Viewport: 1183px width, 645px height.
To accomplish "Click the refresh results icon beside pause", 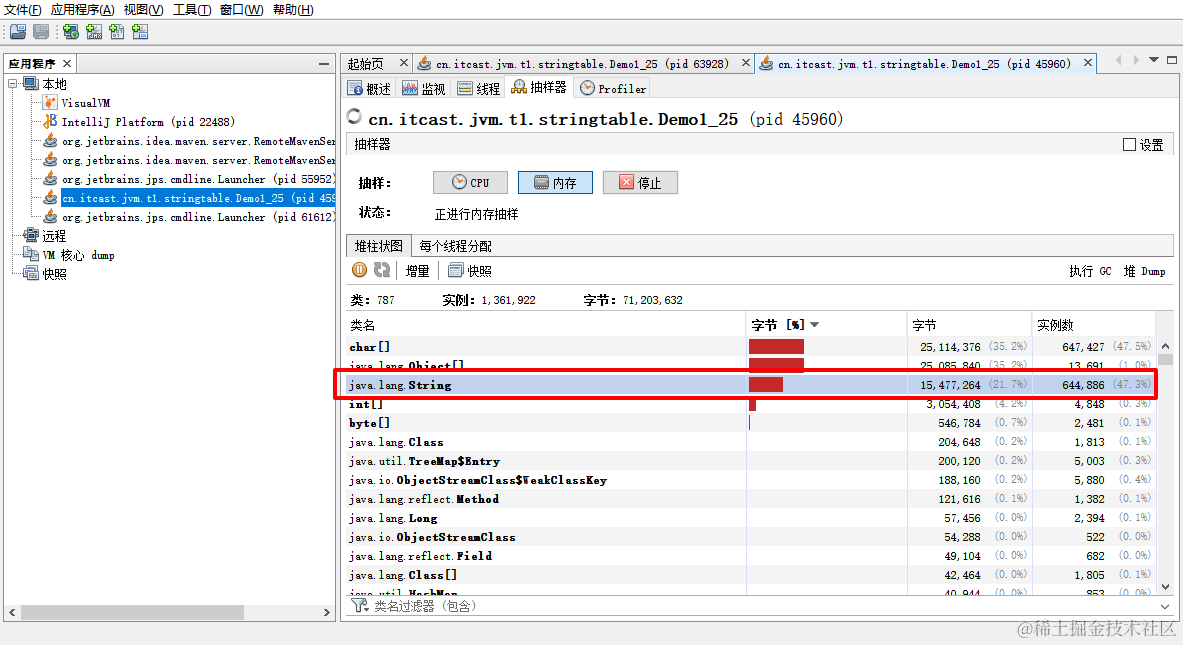I will [382, 270].
